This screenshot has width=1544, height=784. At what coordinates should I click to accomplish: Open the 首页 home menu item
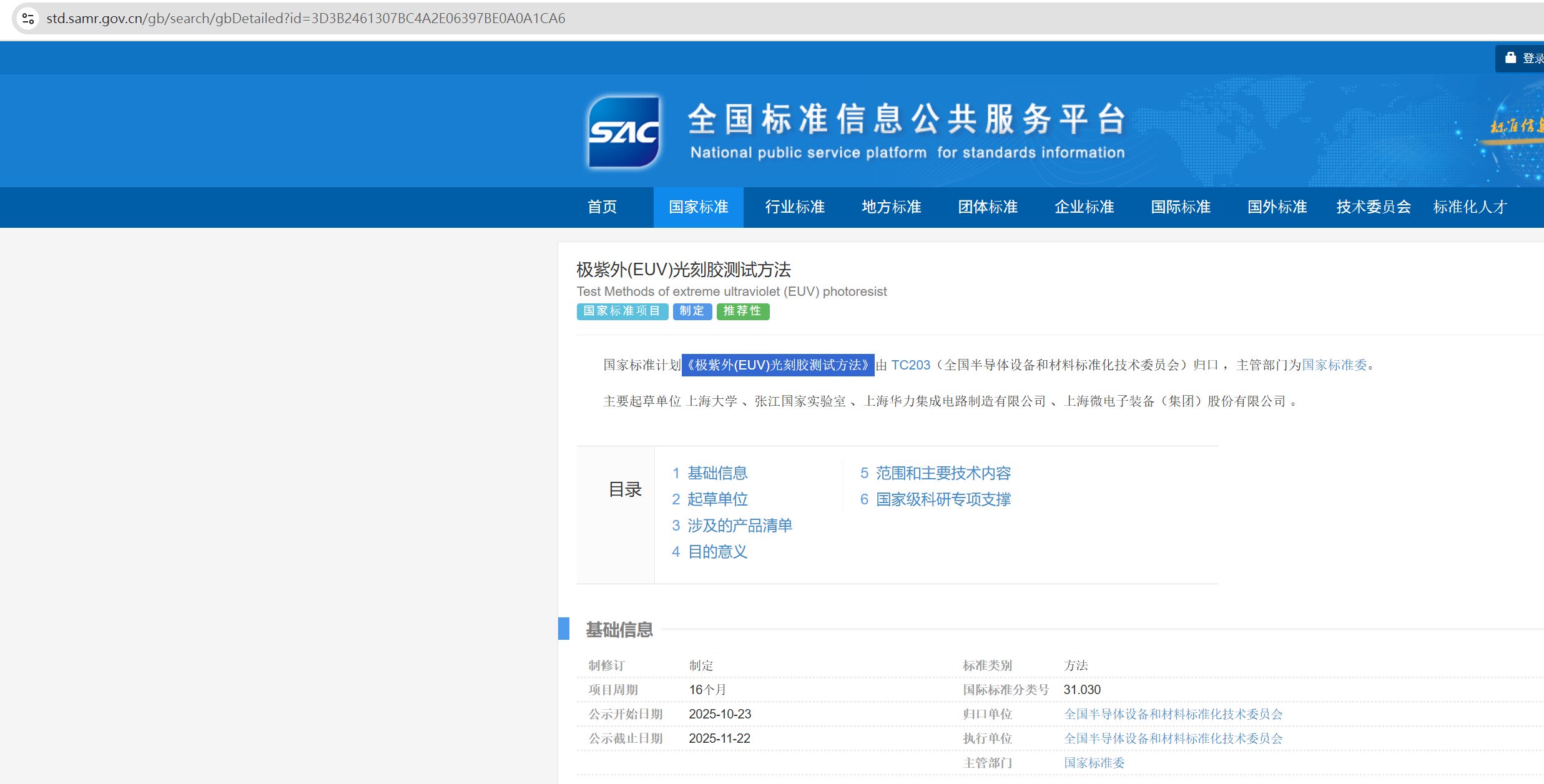[x=602, y=207]
